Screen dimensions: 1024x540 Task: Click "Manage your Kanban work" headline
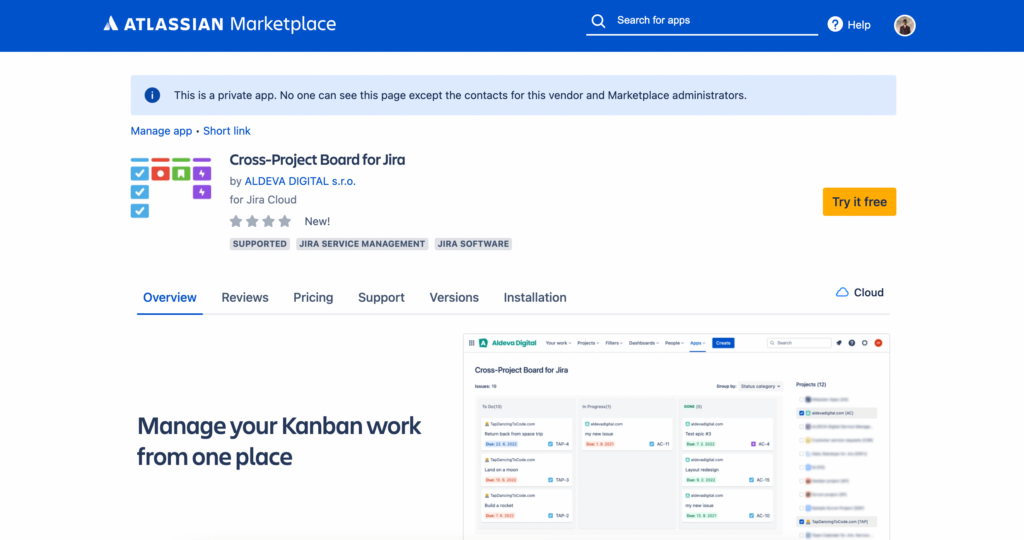tap(279, 441)
